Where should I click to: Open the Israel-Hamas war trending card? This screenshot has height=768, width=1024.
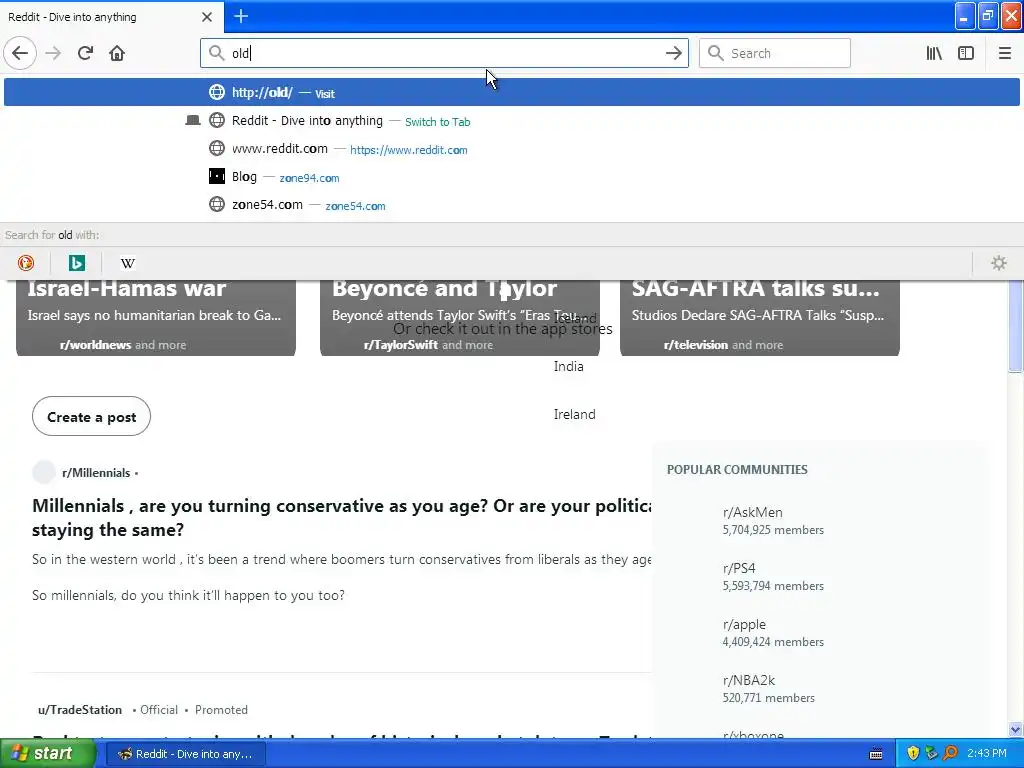(156, 317)
